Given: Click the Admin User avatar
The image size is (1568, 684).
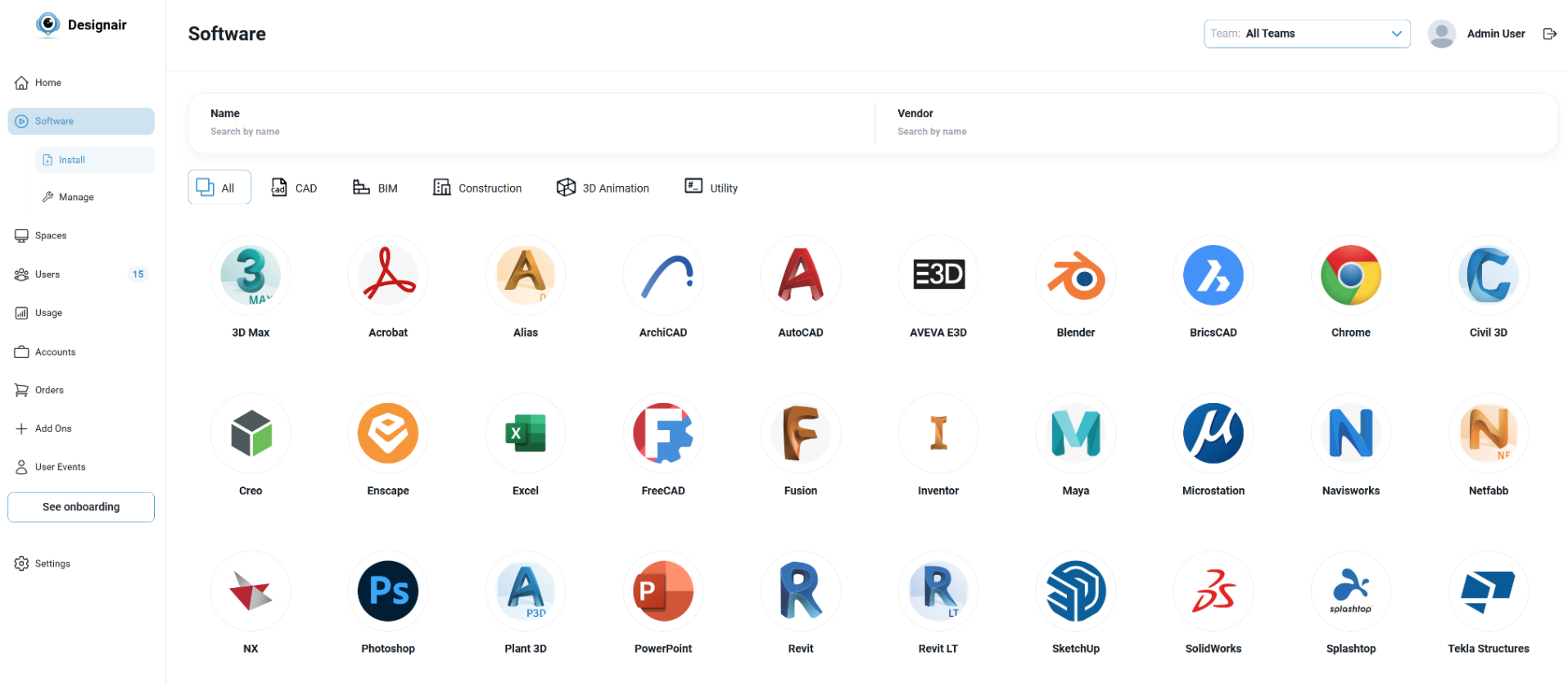Looking at the screenshot, I should [x=1441, y=34].
